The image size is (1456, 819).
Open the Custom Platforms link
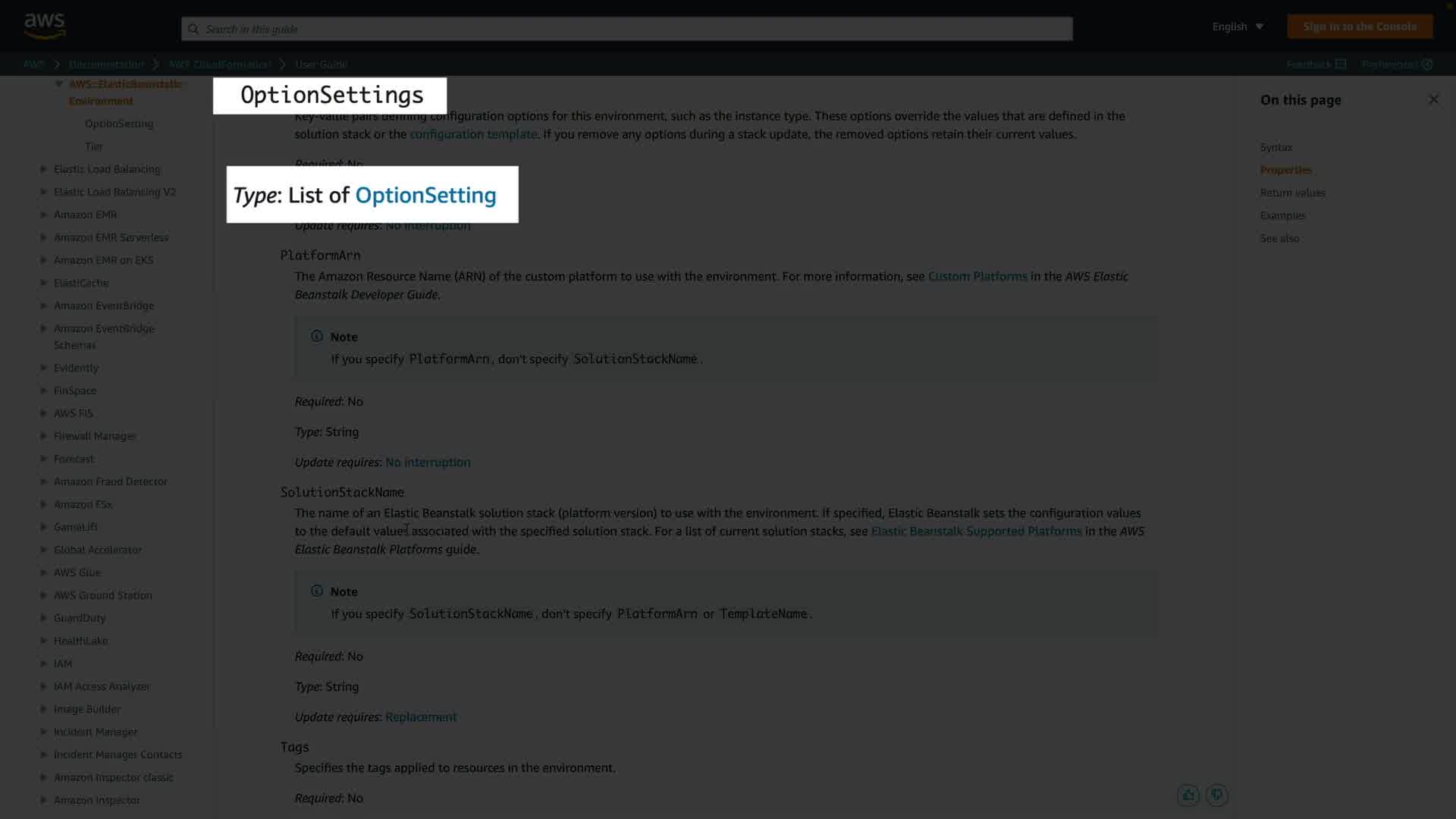[977, 276]
